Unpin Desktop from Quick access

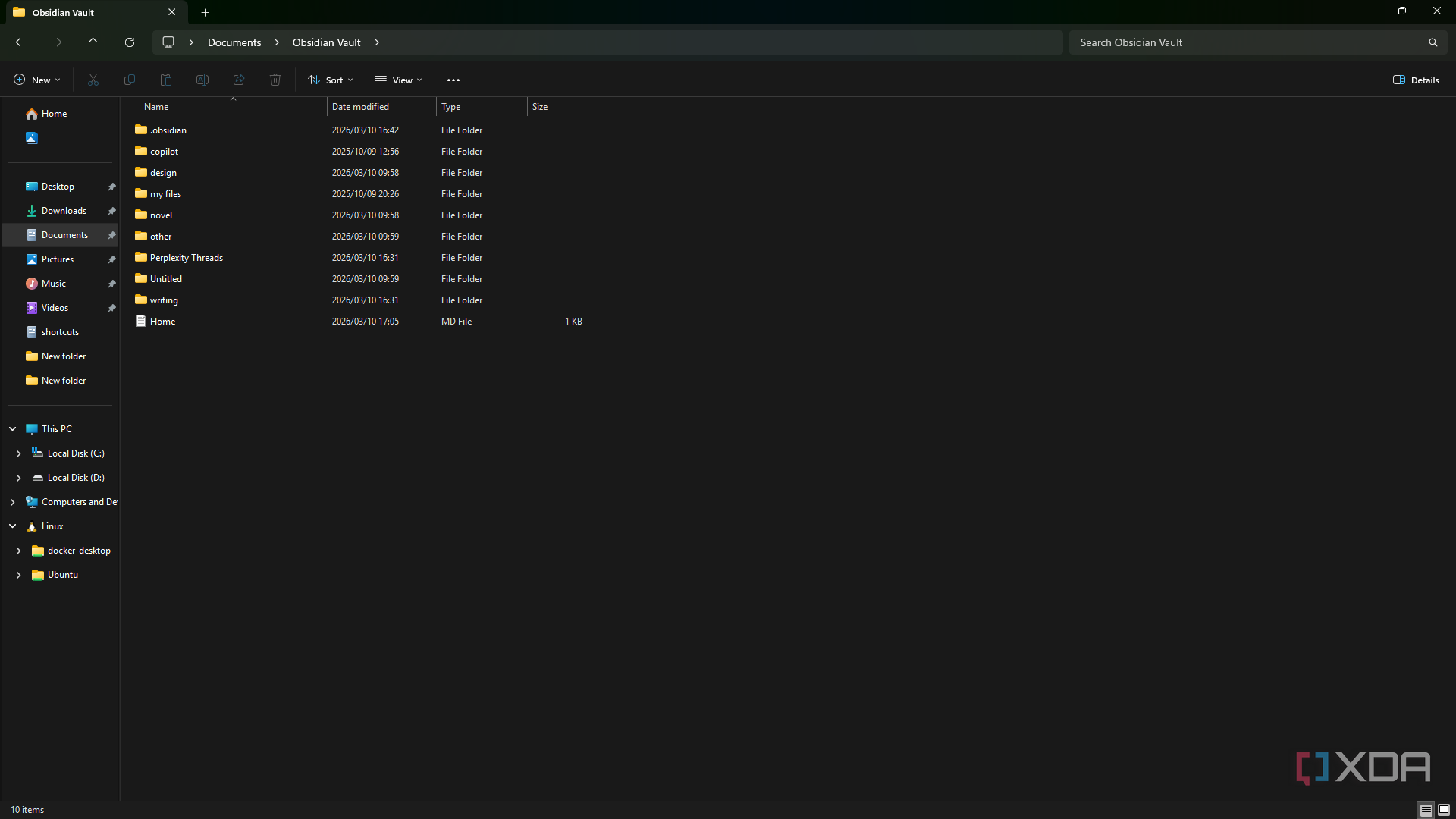pyautogui.click(x=112, y=187)
